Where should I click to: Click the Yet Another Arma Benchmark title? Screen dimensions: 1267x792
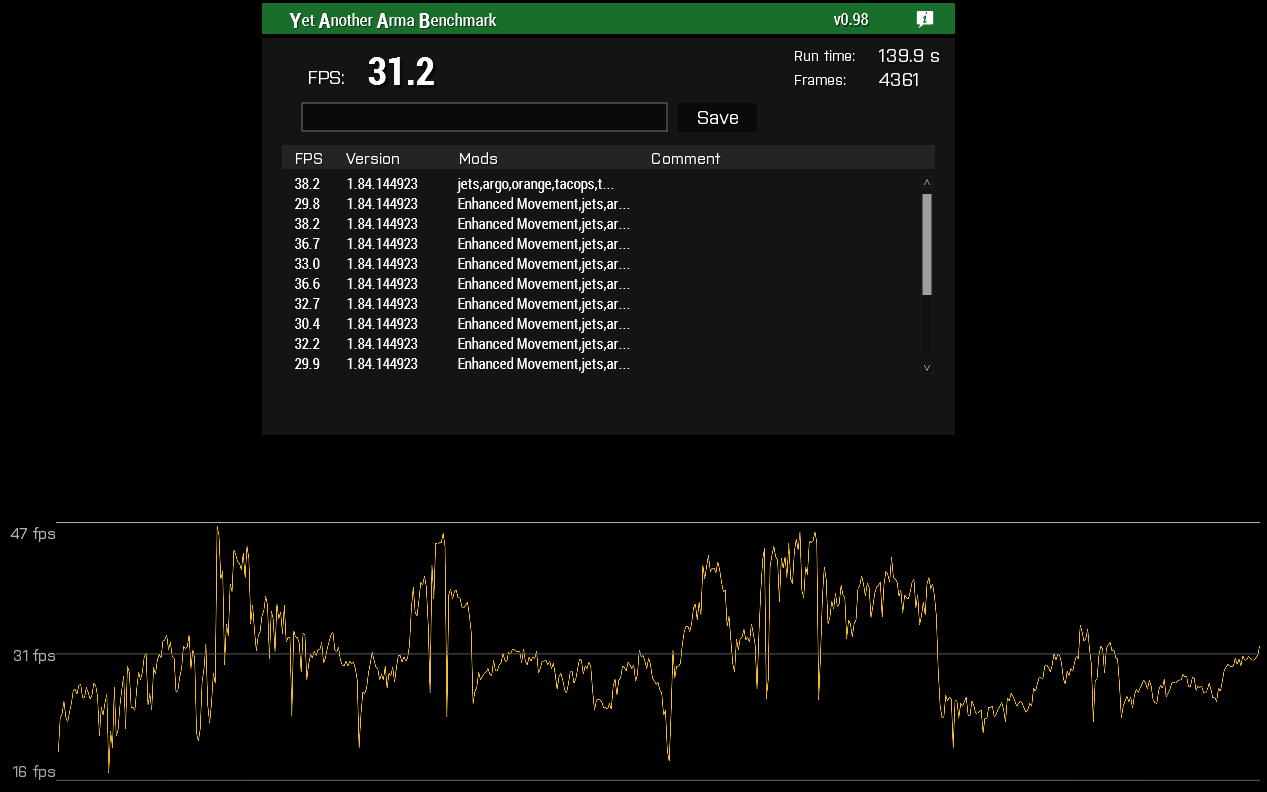[393, 20]
